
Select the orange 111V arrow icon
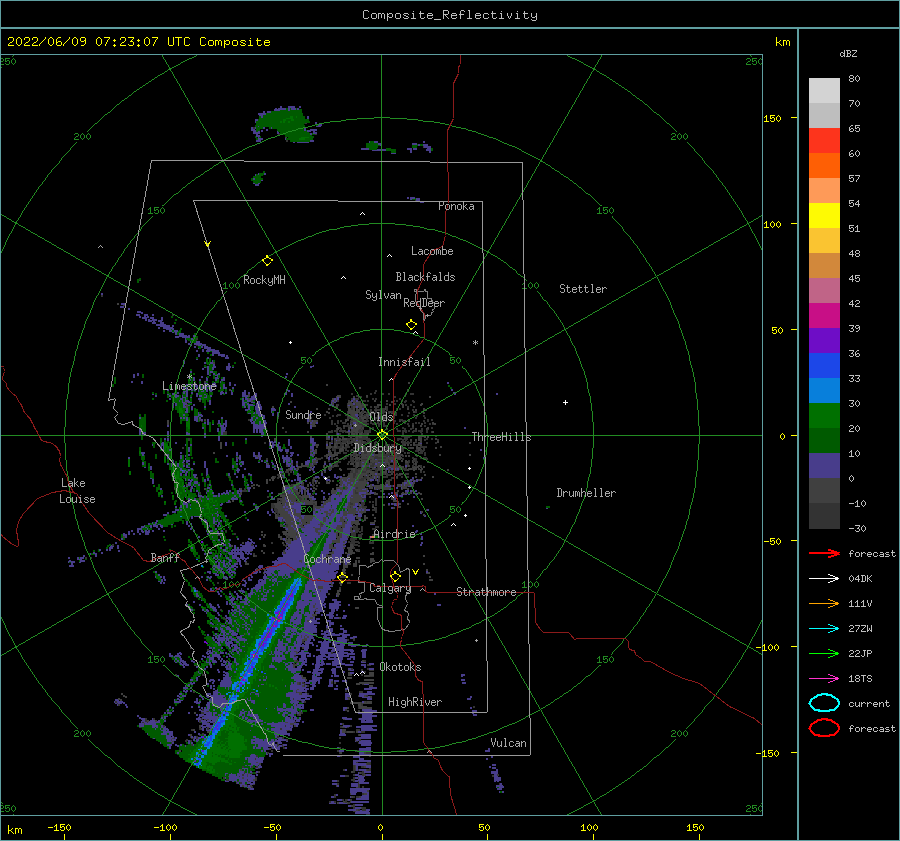(x=824, y=603)
